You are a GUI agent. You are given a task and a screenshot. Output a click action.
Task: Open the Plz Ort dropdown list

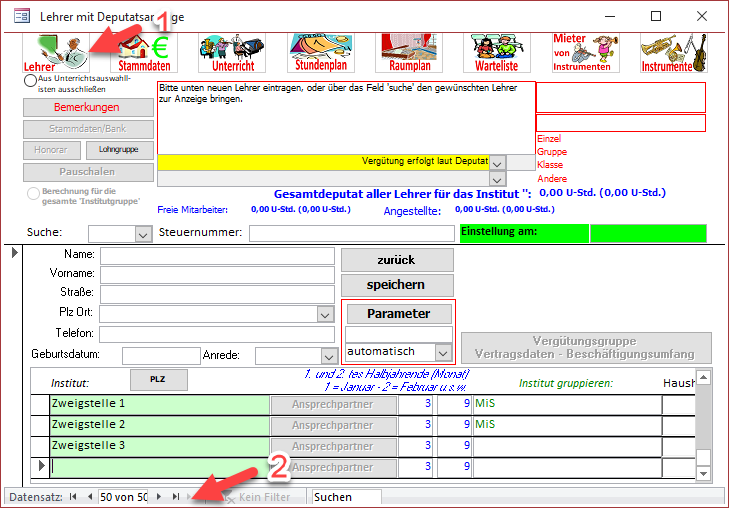tap(324, 314)
